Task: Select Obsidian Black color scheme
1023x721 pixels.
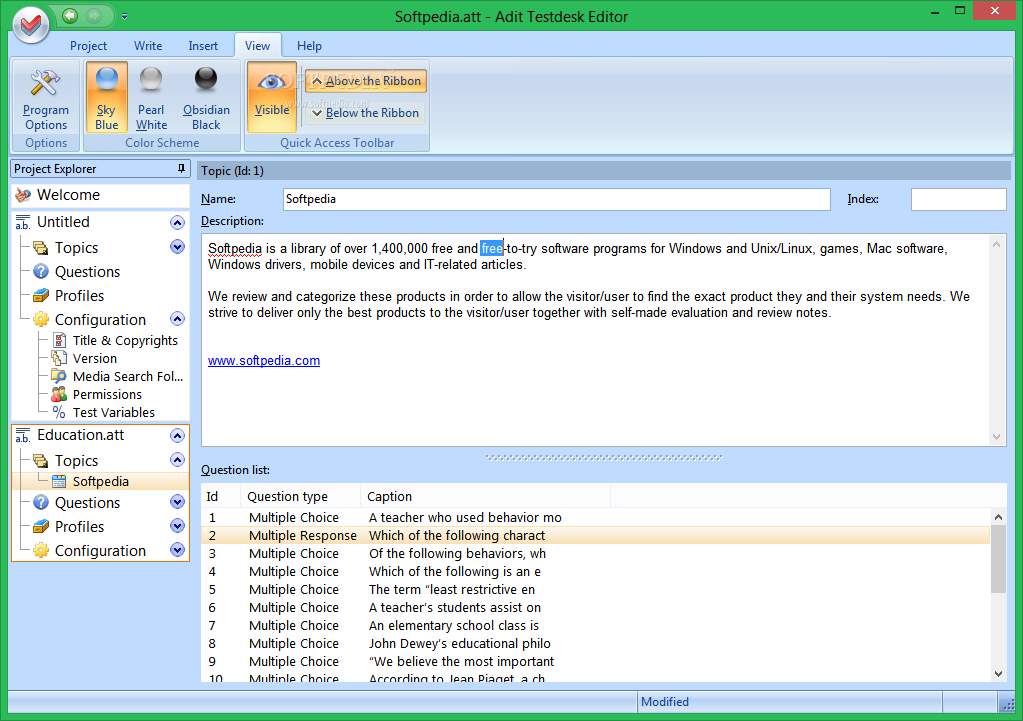Action: click(x=206, y=98)
